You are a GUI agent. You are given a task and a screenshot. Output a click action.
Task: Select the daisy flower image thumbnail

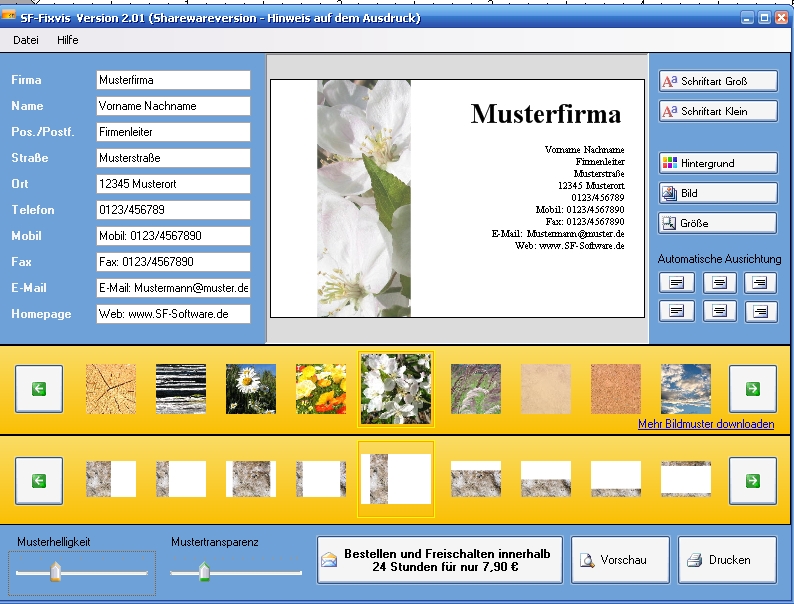click(251, 389)
